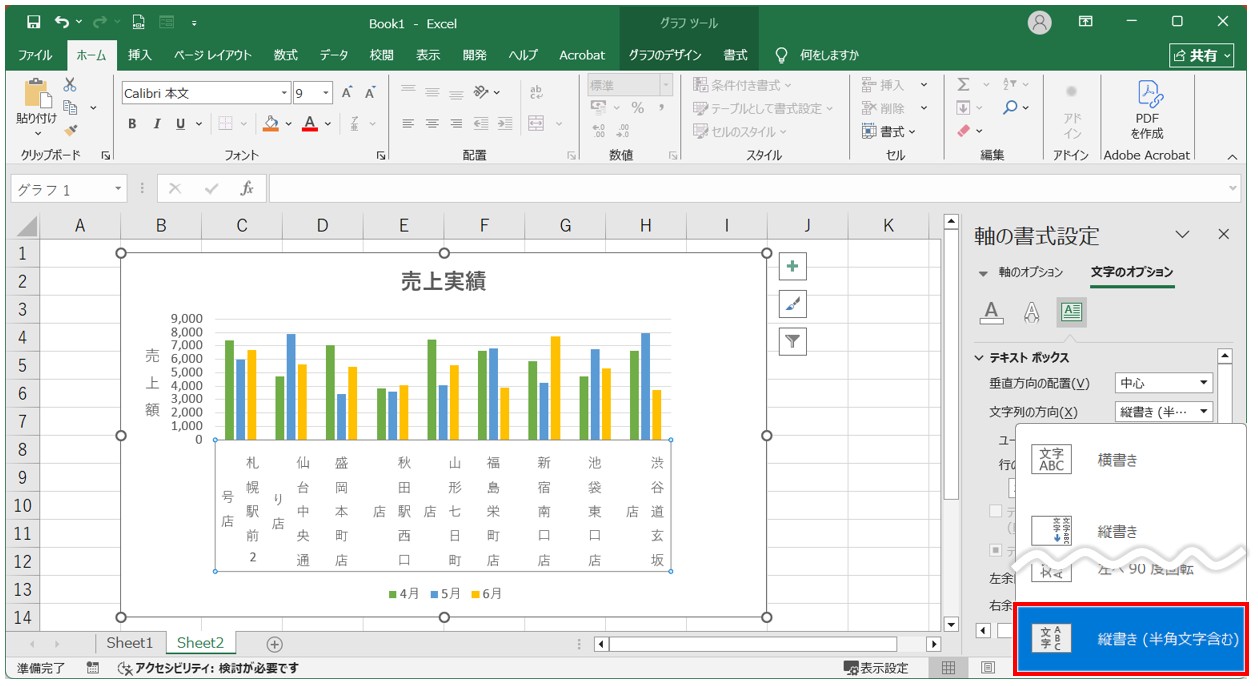
Task: Create a PDF with Adobe Acrobat
Action: 1147,110
